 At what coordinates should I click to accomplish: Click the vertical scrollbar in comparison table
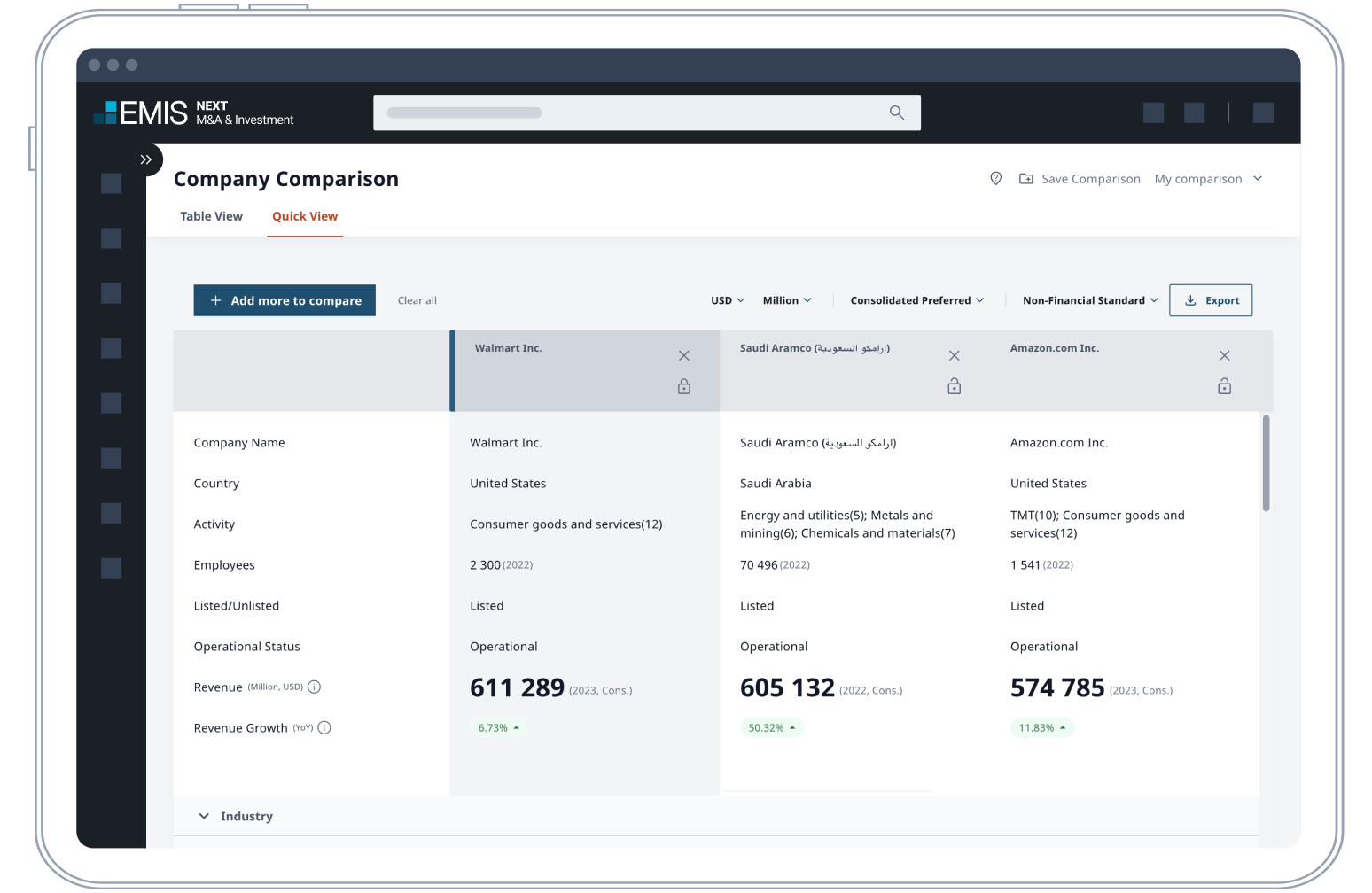tap(1266, 462)
